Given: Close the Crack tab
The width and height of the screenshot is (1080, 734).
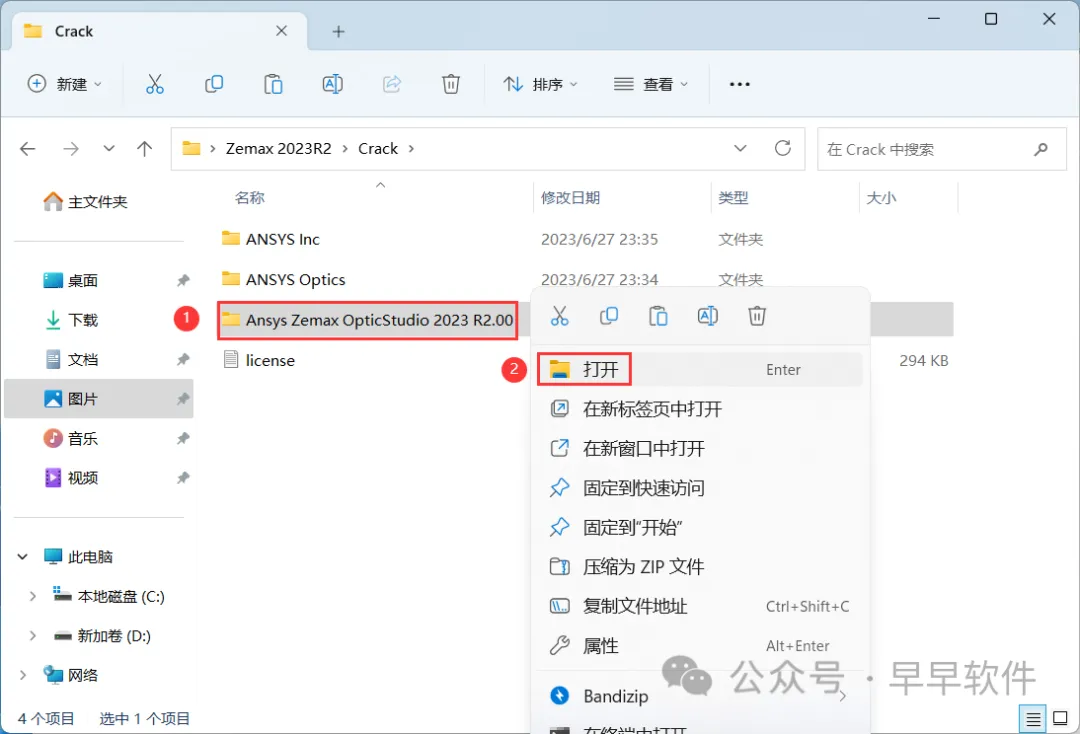Looking at the screenshot, I should click(282, 31).
